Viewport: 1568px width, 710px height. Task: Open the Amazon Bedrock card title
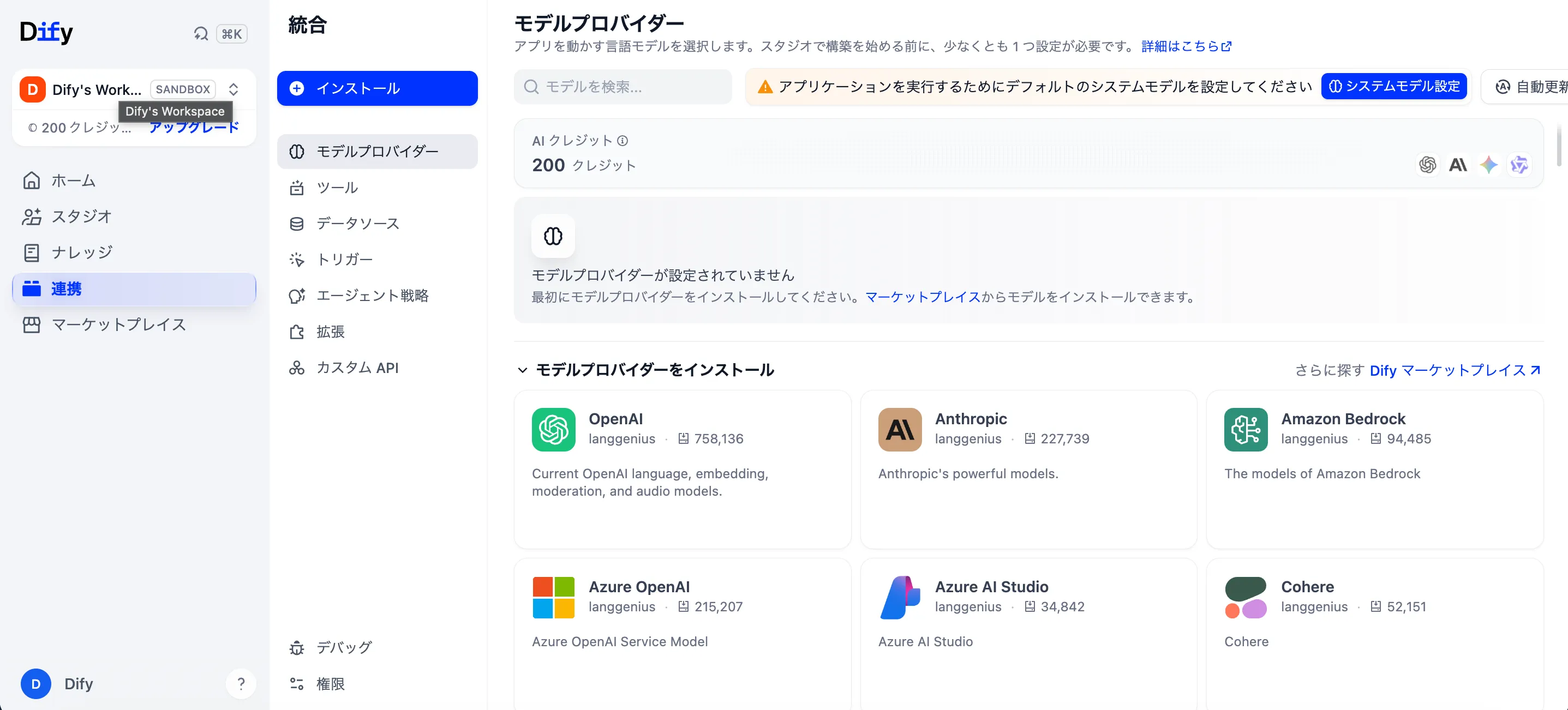click(x=1343, y=419)
